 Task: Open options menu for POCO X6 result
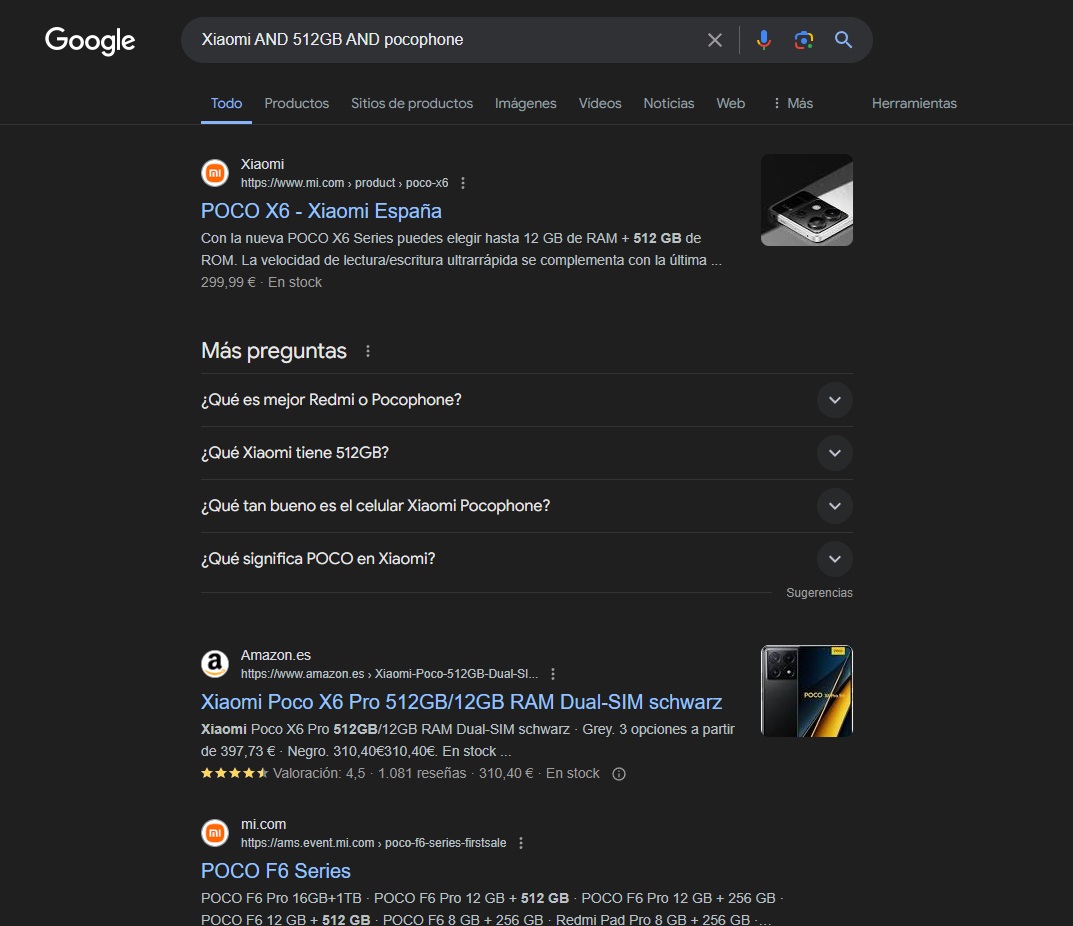tap(463, 183)
